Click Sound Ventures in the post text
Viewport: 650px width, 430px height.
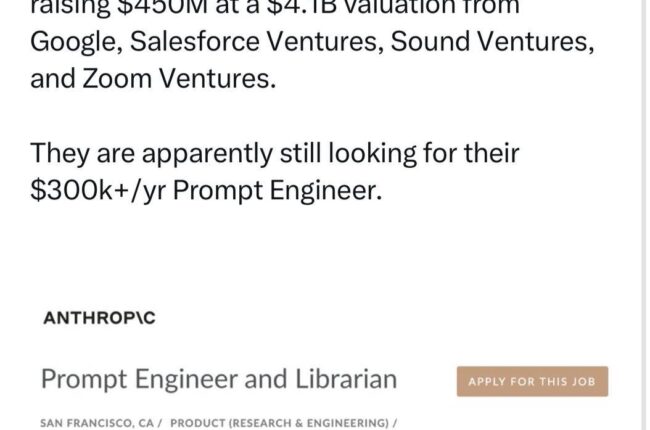[467, 42]
